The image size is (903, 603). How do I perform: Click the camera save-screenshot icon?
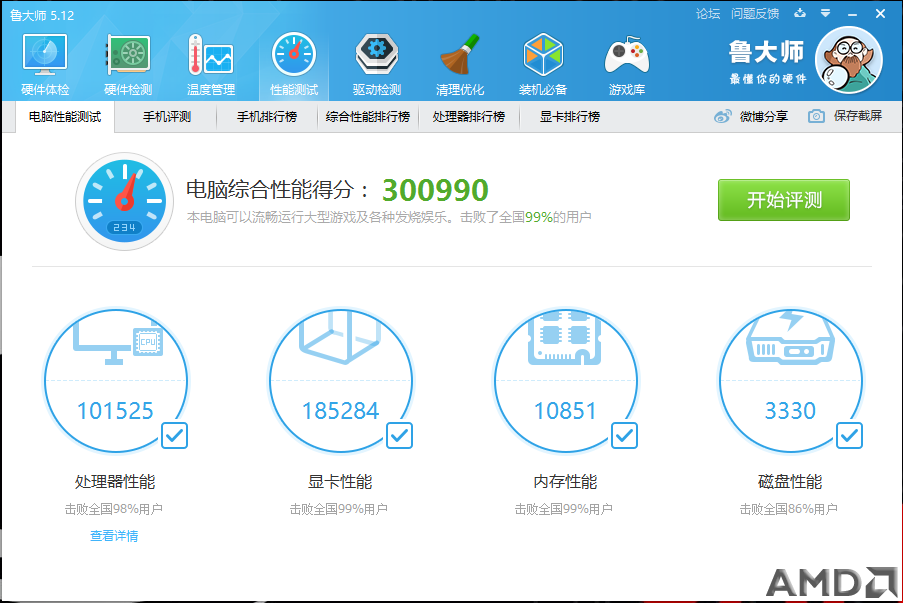816,116
